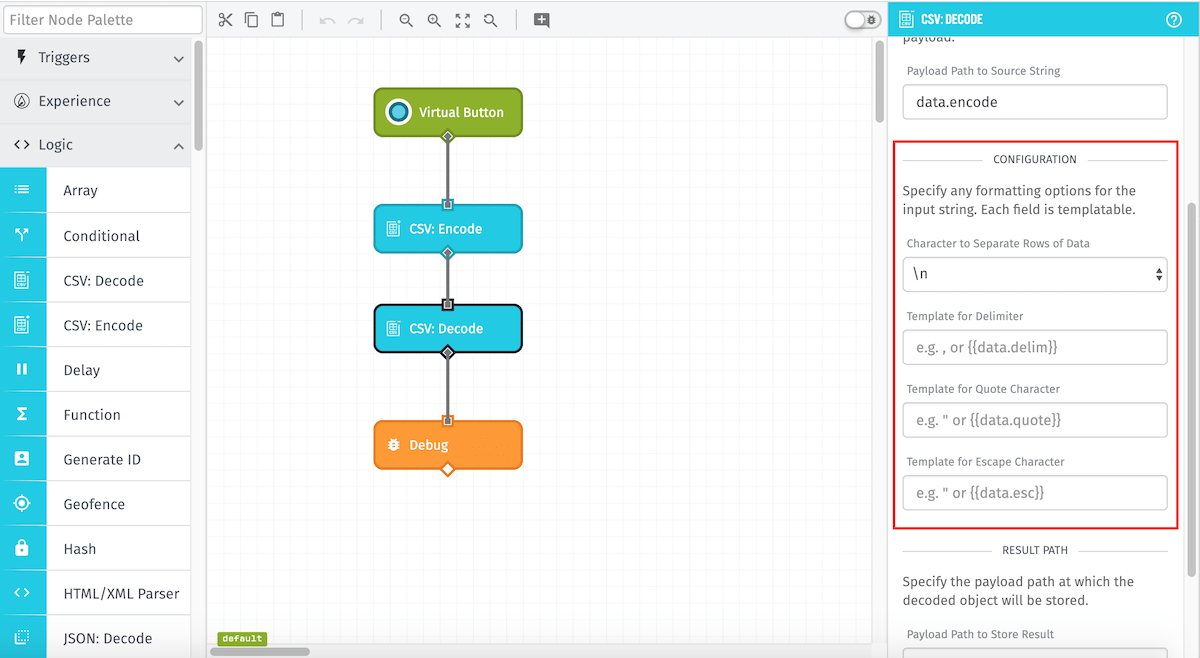Click the Function label in palette
Image resolution: width=1200 pixels, height=658 pixels.
[x=92, y=415]
